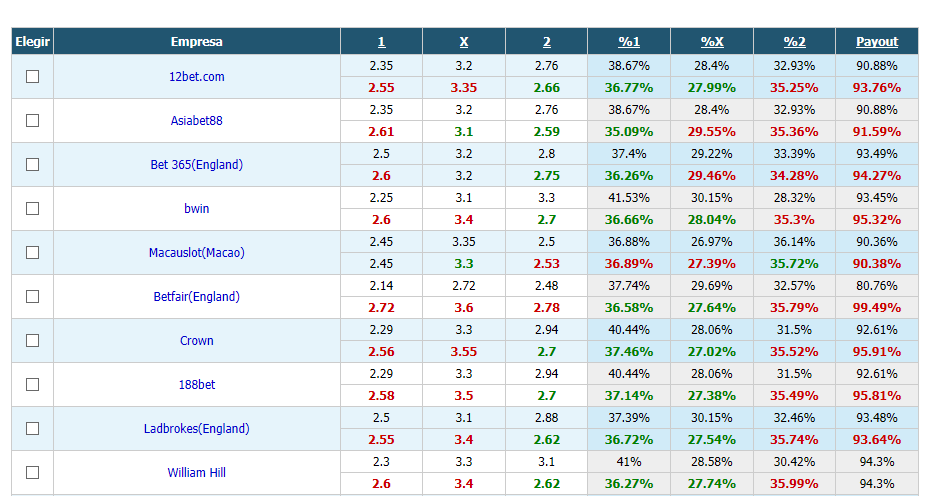This screenshot has width=929, height=496.
Task: Sort by the %X column header
Action: pos(712,41)
